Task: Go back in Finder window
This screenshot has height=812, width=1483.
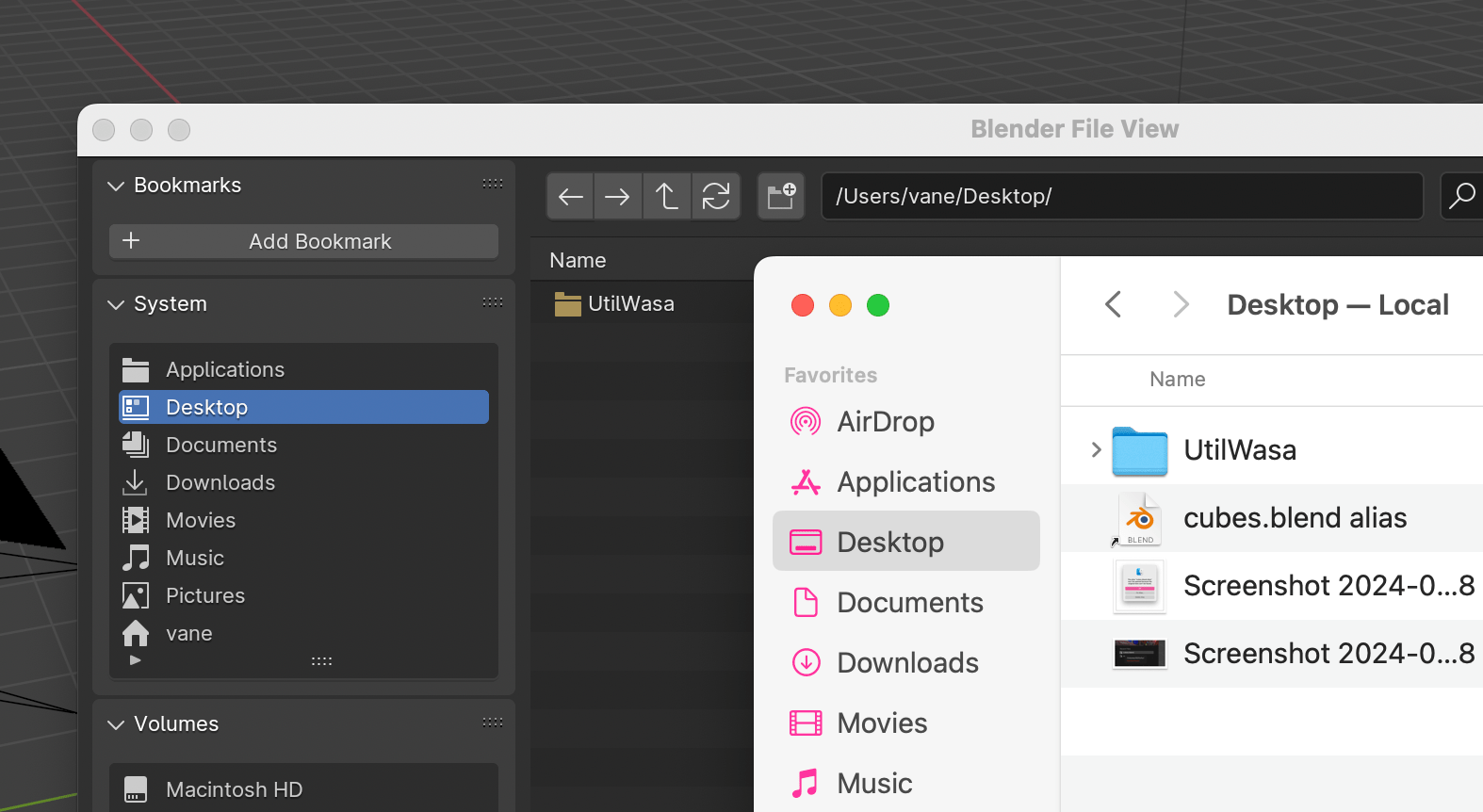Action: pyautogui.click(x=1114, y=304)
